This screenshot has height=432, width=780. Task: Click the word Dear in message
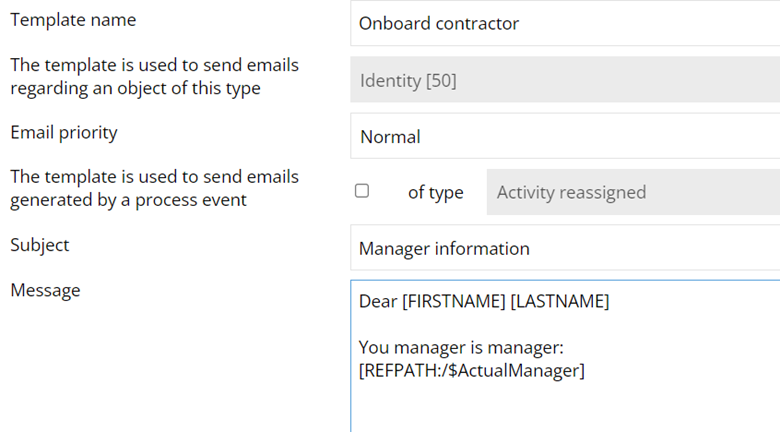pyautogui.click(x=378, y=301)
